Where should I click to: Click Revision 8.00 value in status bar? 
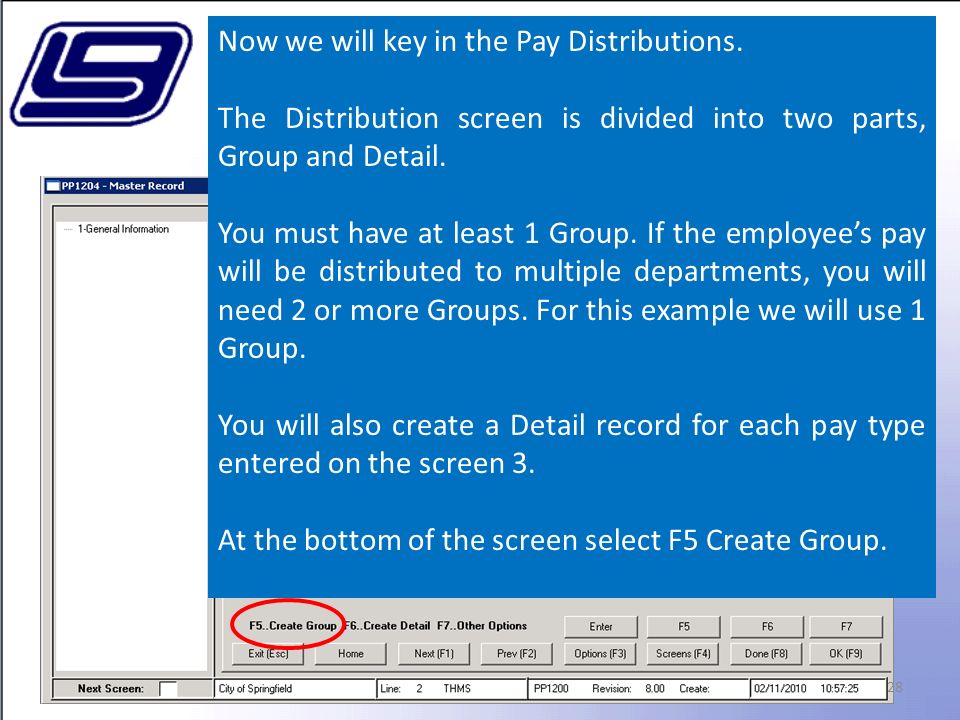point(654,688)
